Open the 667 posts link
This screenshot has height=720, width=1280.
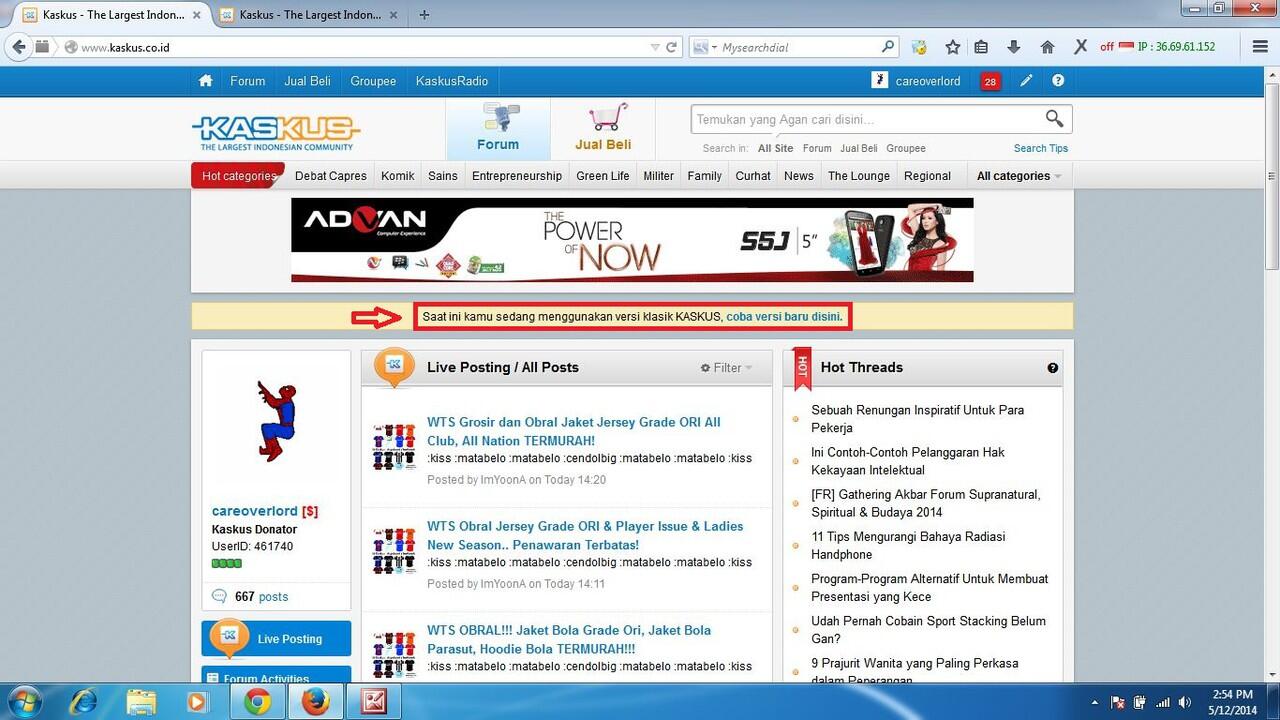(x=261, y=597)
